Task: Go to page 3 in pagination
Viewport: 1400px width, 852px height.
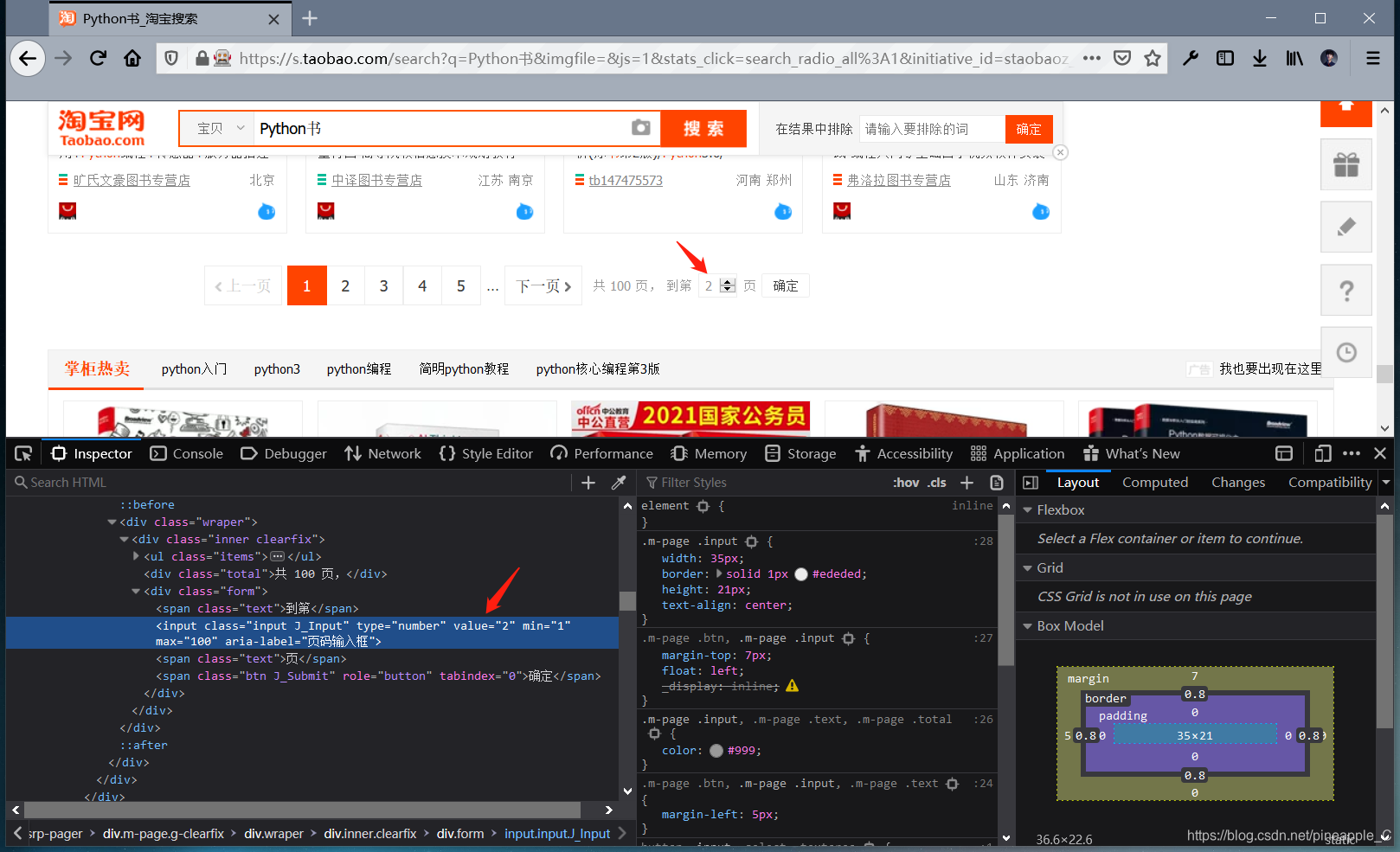Action: 383,285
